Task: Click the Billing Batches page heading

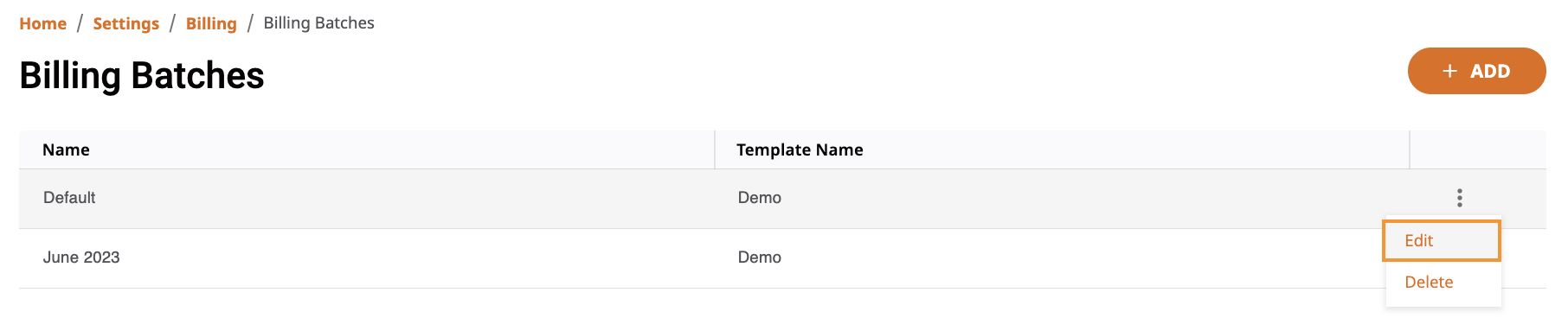Action: pos(142,75)
